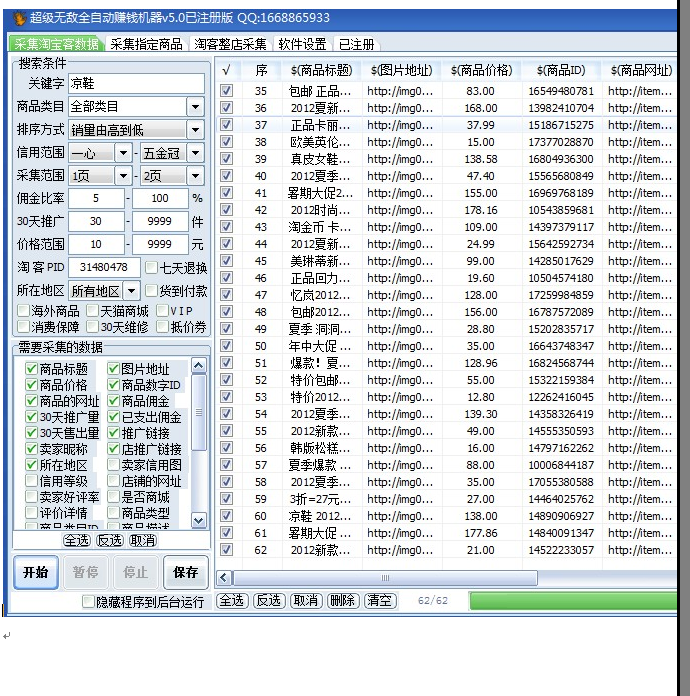The width and height of the screenshot is (690, 696).
Task: Click 全选 under the data fields list
Action: click(x=76, y=540)
